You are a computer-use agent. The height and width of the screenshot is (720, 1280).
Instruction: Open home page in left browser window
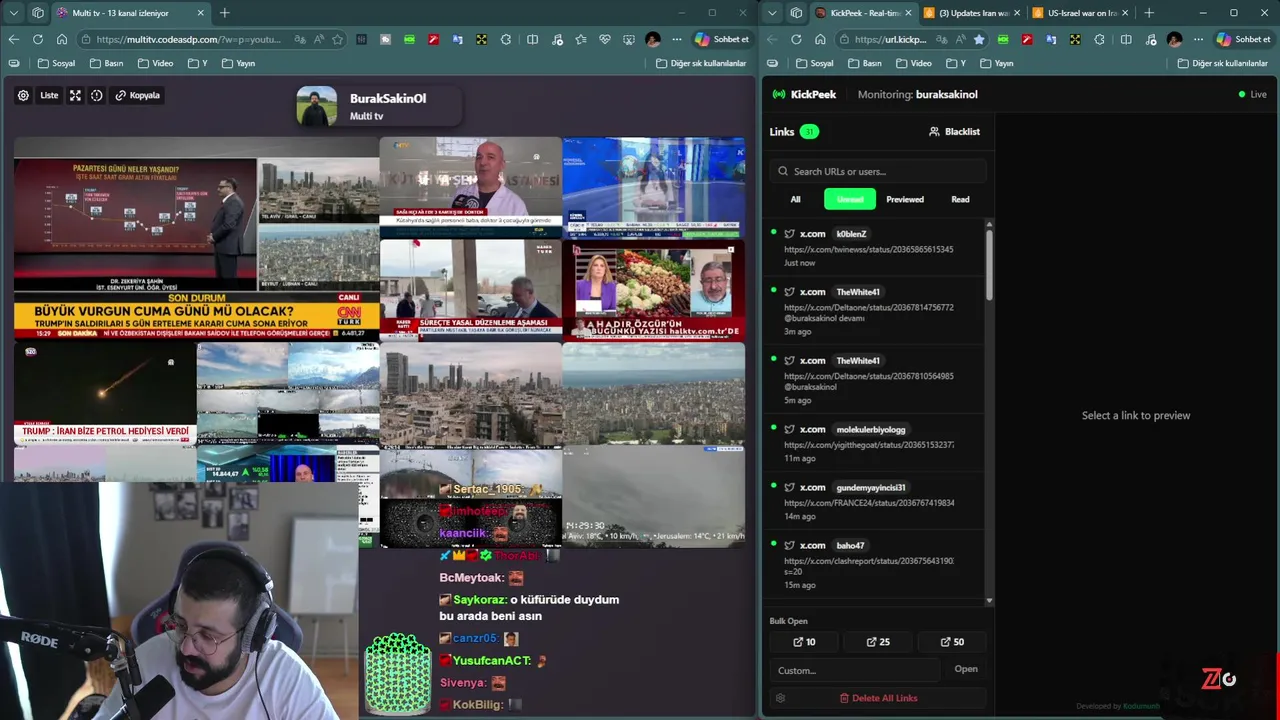coord(62,39)
